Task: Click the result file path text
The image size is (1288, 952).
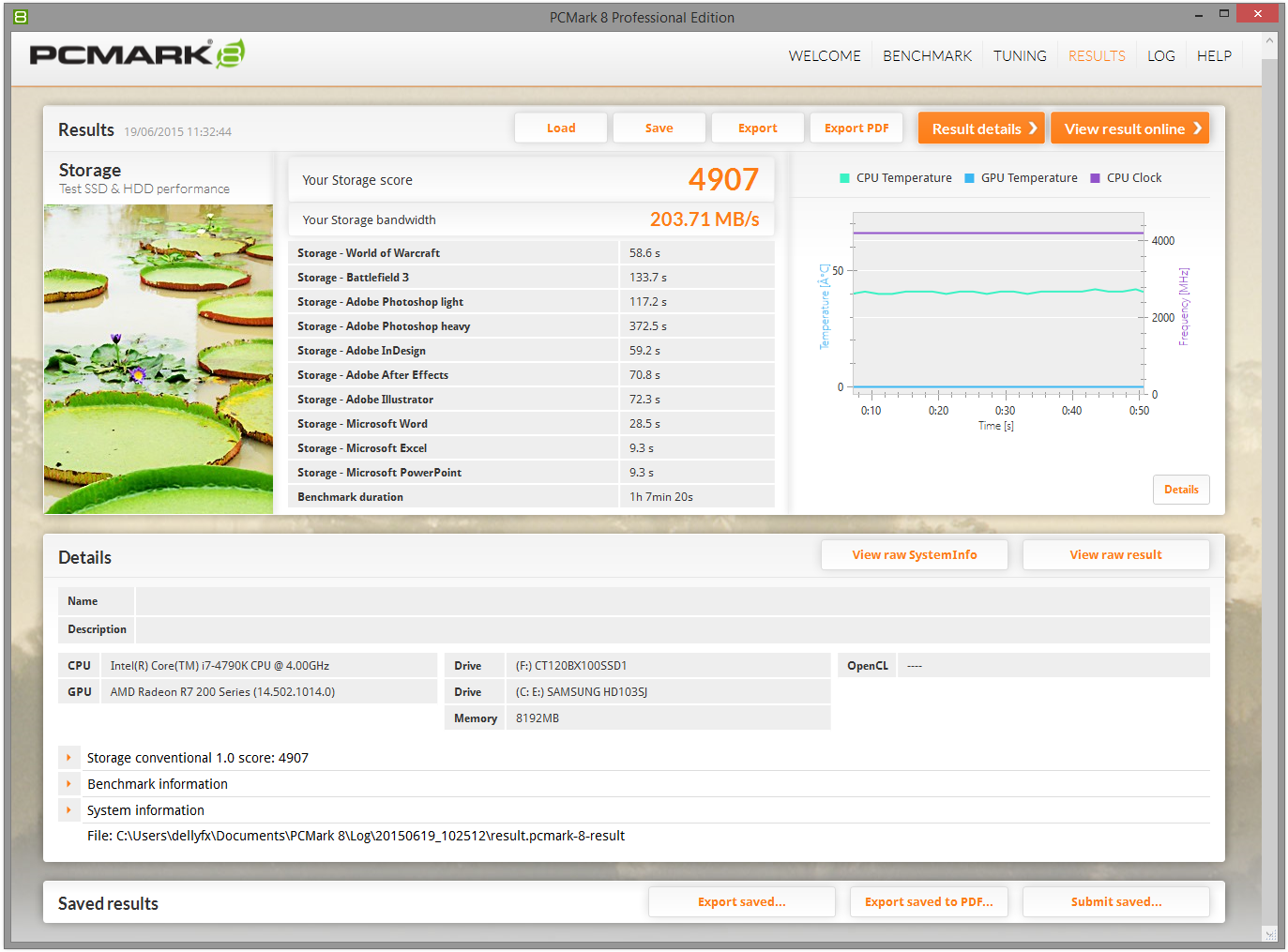Action: 356,836
